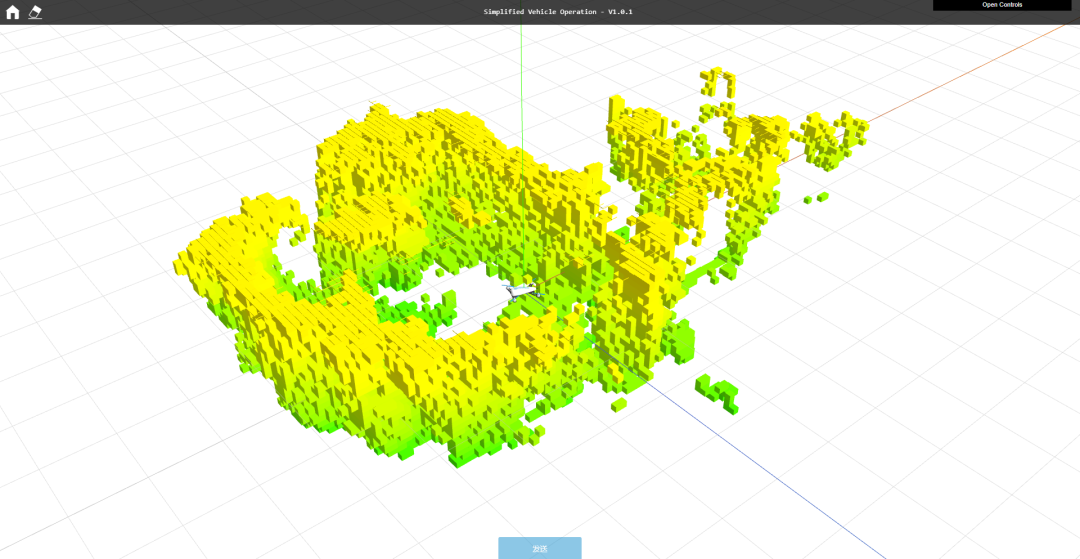Click the far-right yellow voxel cluster

(x=835, y=133)
